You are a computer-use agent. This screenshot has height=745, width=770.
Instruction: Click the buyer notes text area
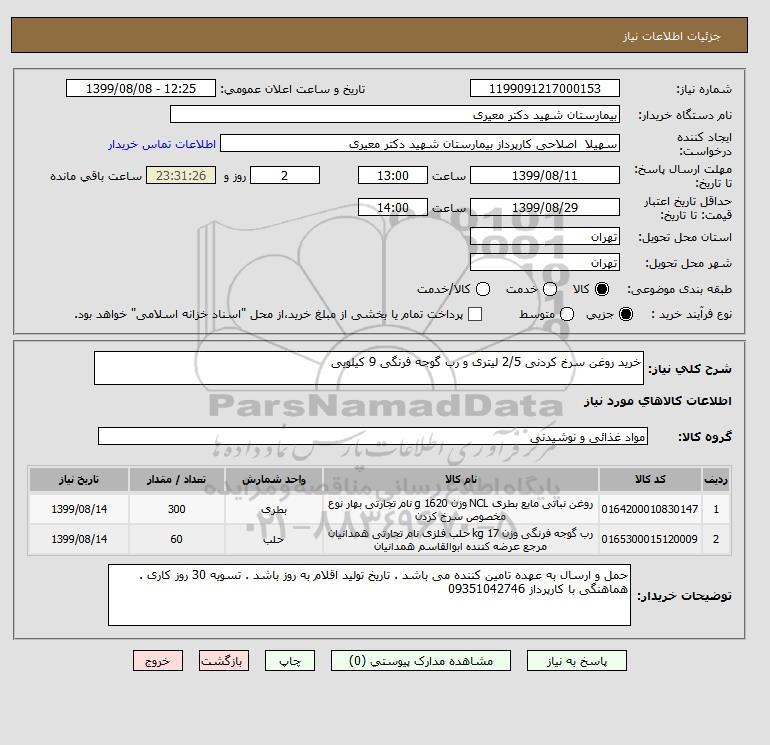[x=369, y=595]
